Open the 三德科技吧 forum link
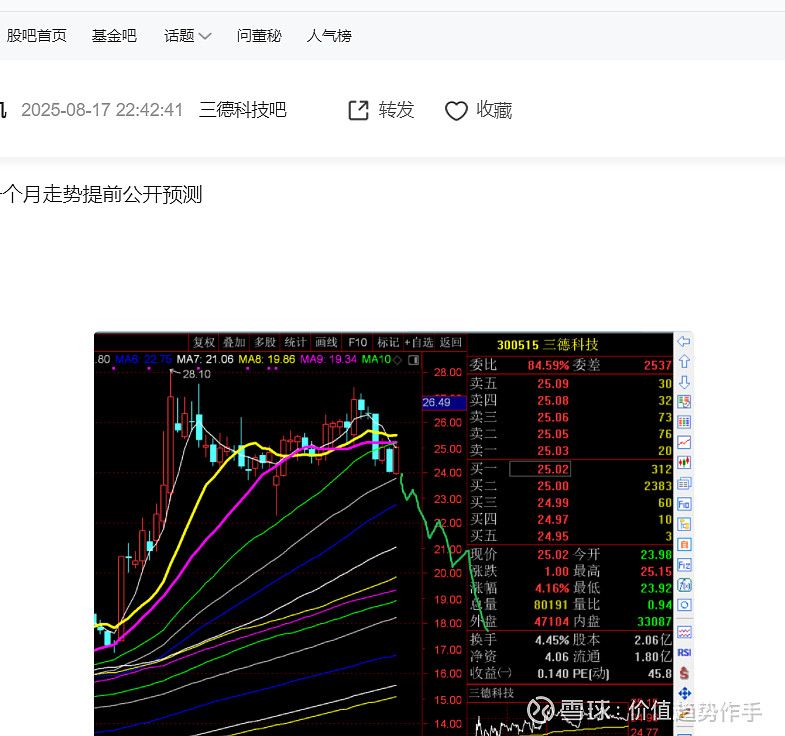This screenshot has width=785, height=736. [x=242, y=110]
